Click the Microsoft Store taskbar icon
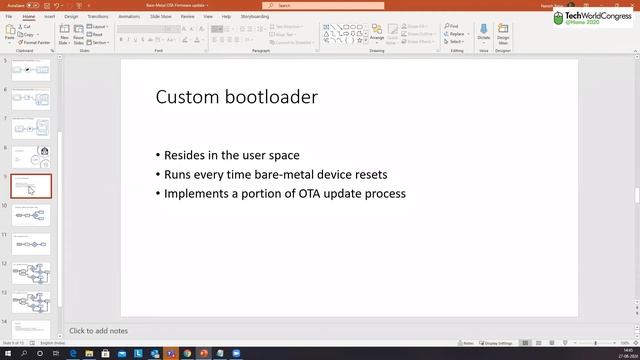Screen dimensions: 640x360 coord(105,353)
